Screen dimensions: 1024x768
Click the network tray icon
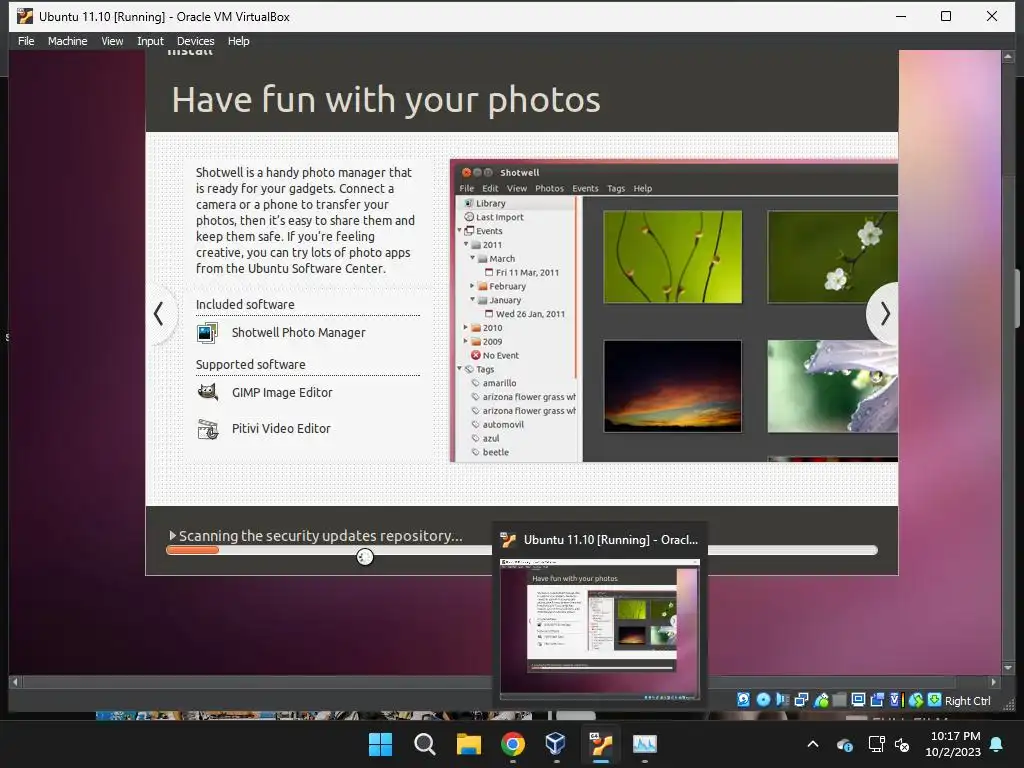876,744
